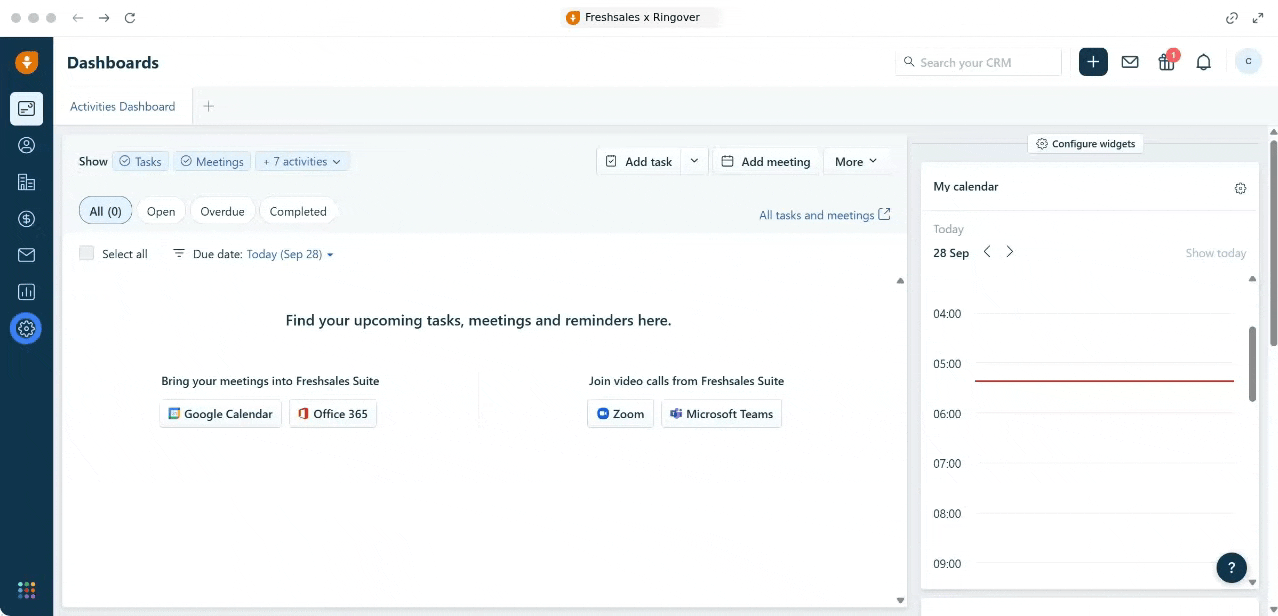1278x616 pixels.
Task: Click the Add meeting button
Action: click(766, 161)
